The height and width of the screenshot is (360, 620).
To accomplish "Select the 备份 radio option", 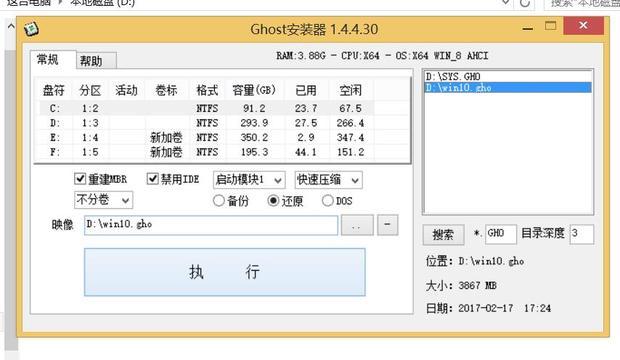I will click(x=218, y=201).
